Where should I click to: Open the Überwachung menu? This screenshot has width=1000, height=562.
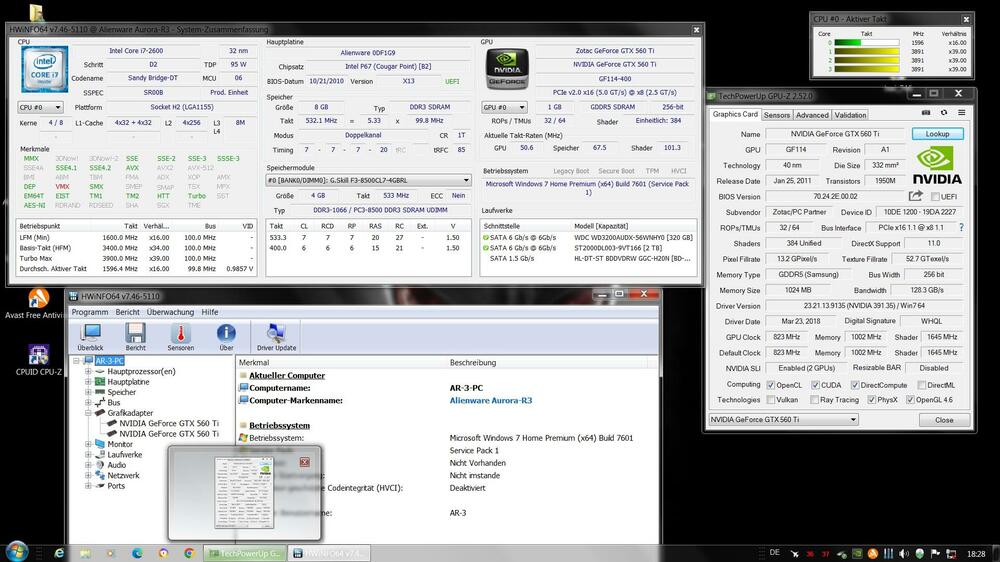[x=170, y=312]
